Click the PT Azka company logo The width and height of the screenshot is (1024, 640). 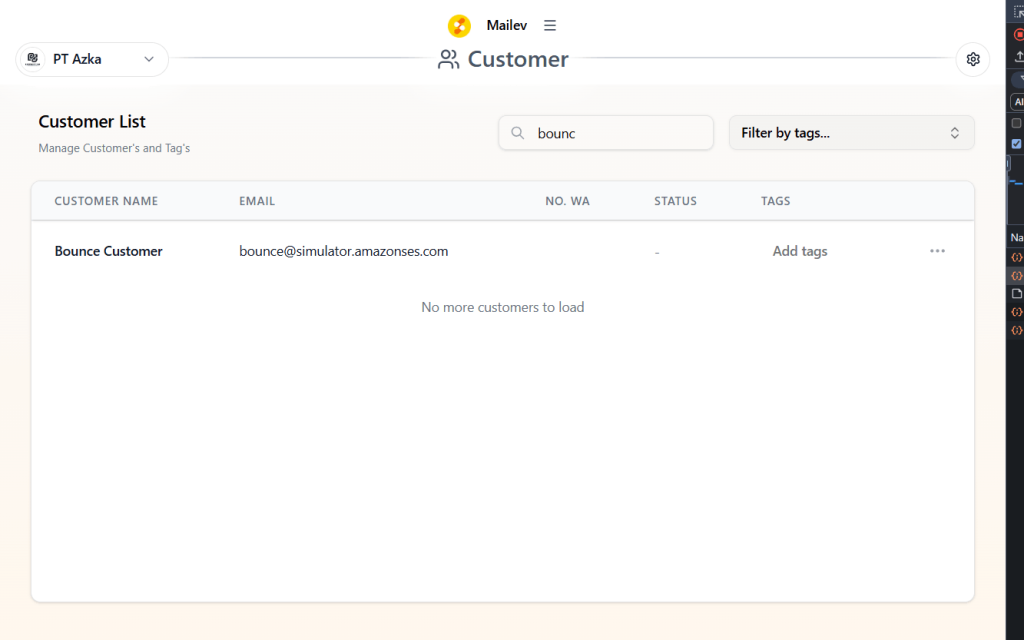32,59
